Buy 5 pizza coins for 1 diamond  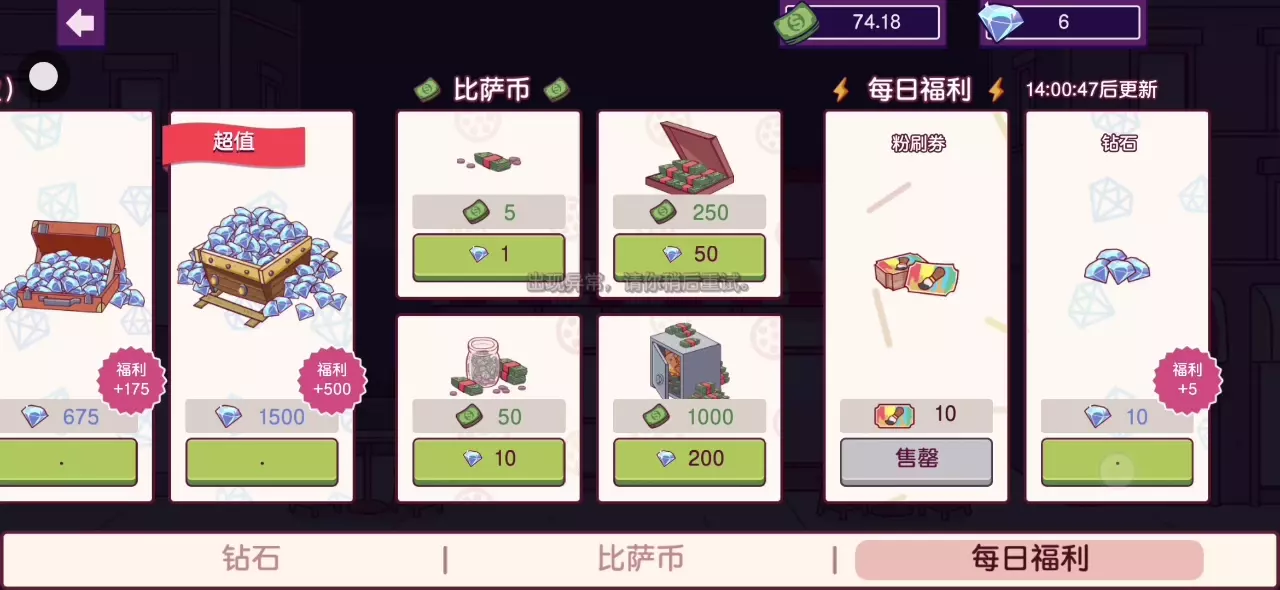click(x=489, y=255)
